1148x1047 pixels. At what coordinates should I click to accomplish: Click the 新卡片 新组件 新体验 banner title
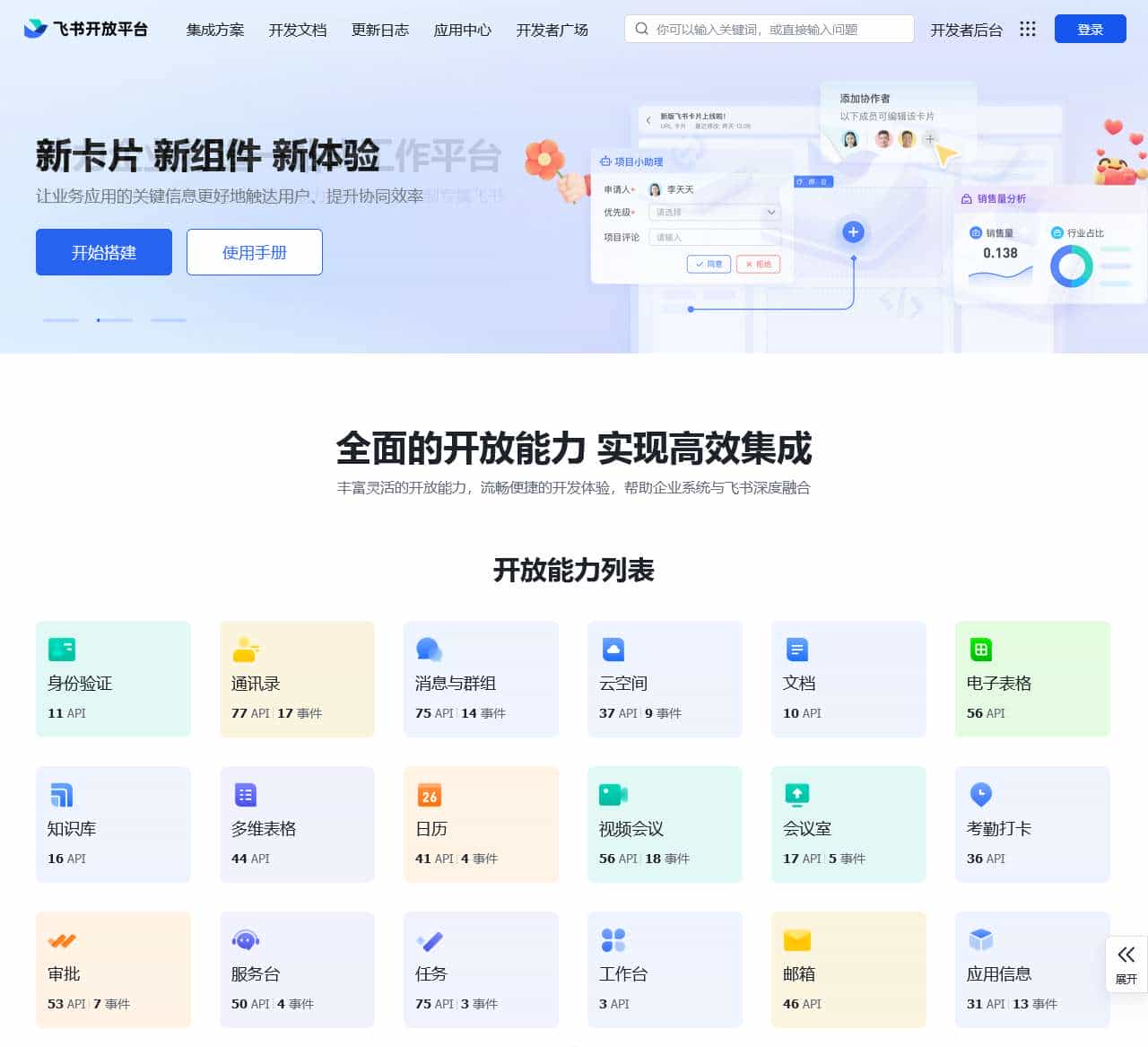coord(208,155)
